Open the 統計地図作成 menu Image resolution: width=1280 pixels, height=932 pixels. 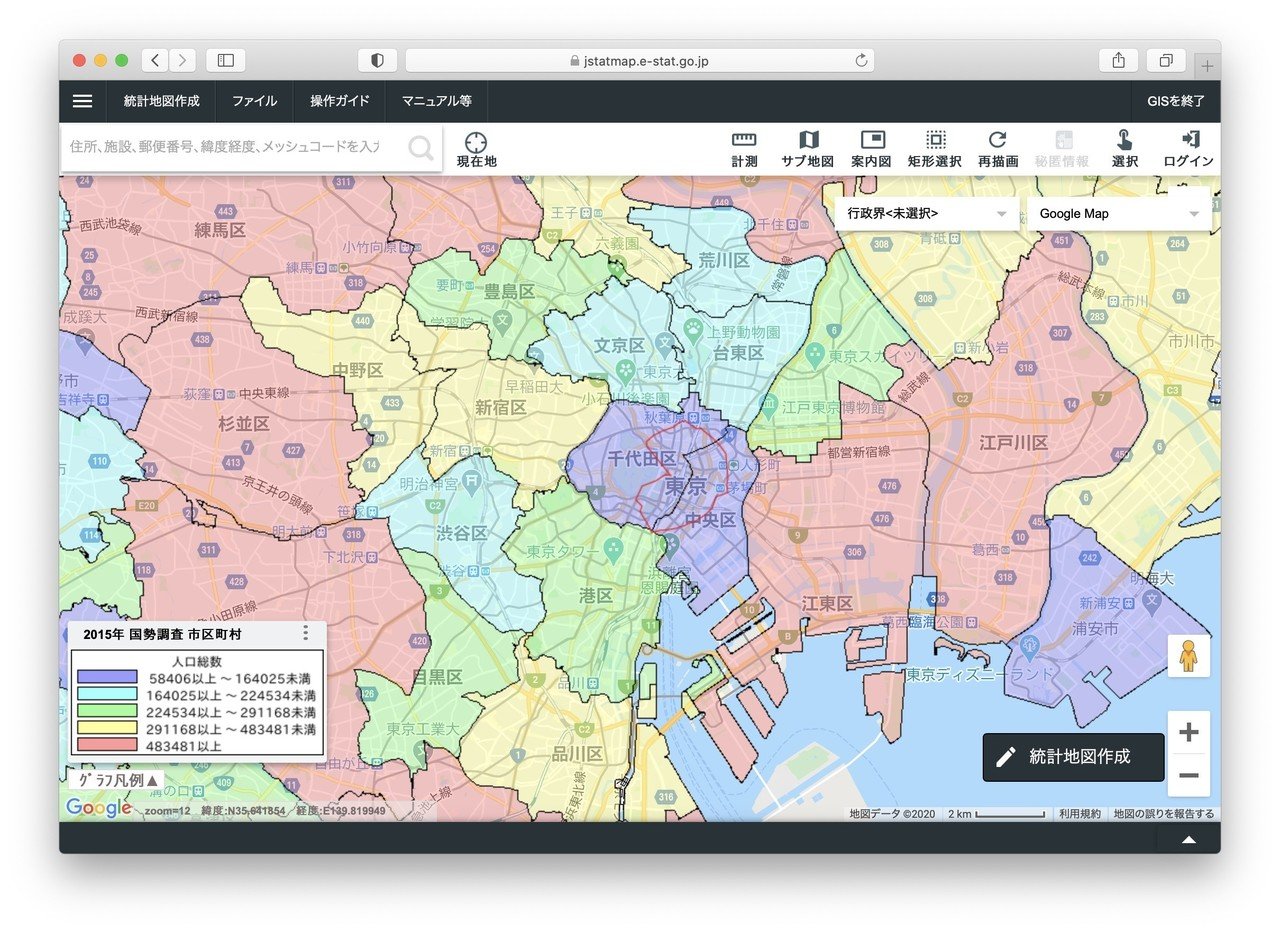click(x=162, y=101)
